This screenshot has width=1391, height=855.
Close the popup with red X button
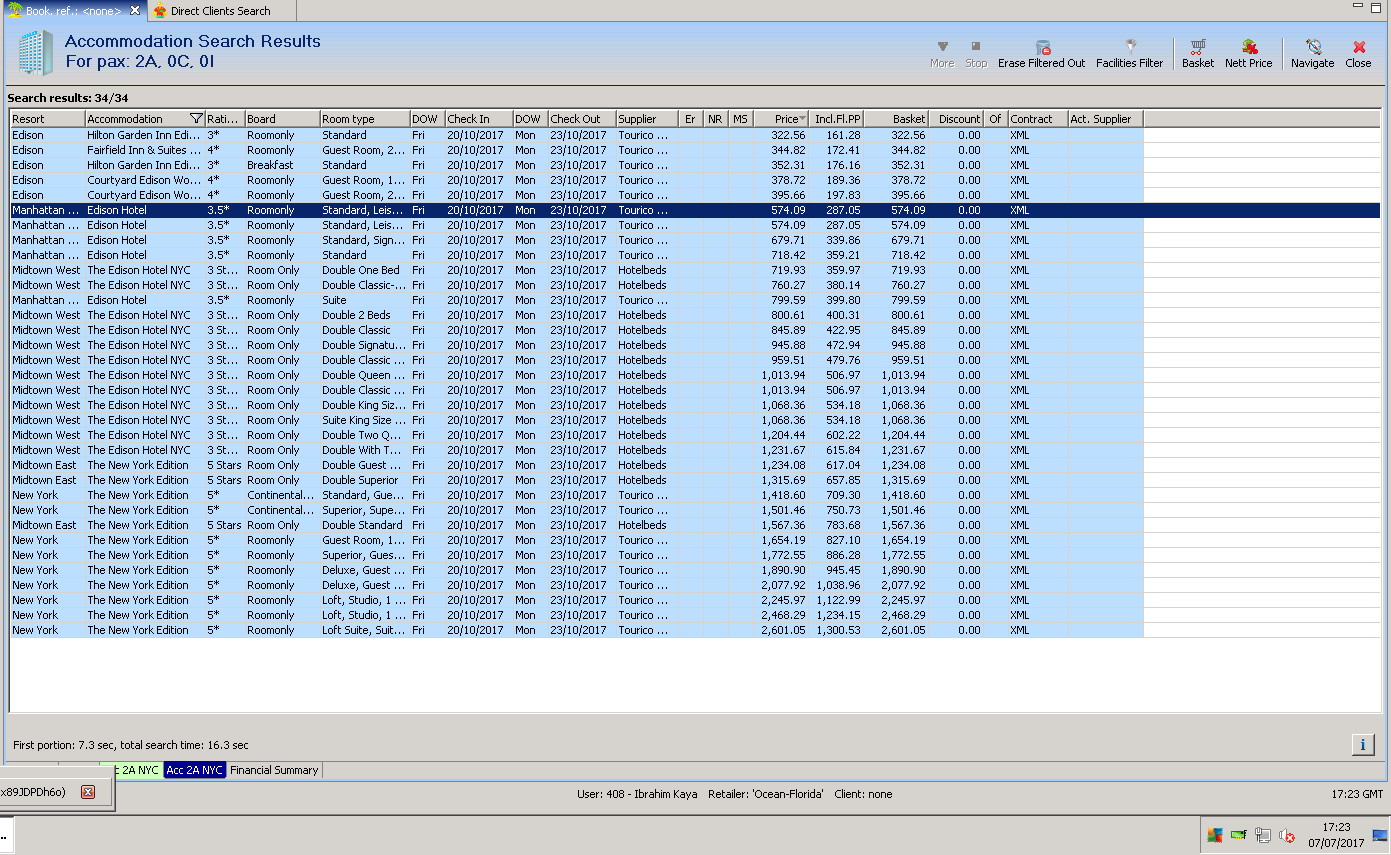87,792
